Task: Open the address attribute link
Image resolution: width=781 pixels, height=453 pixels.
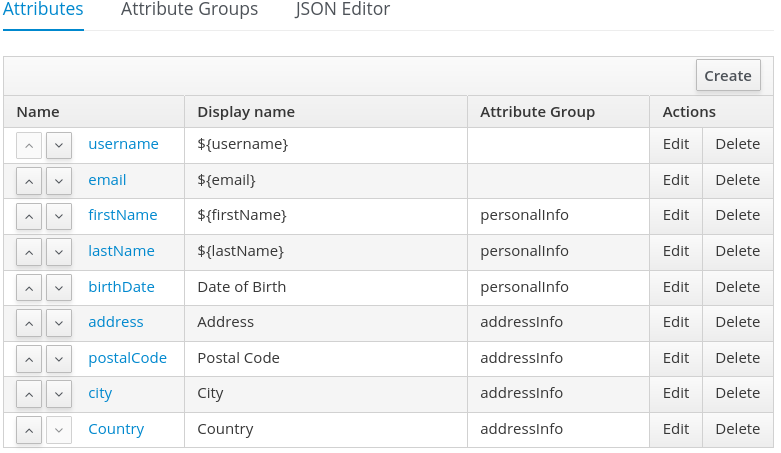Action: pos(116,322)
